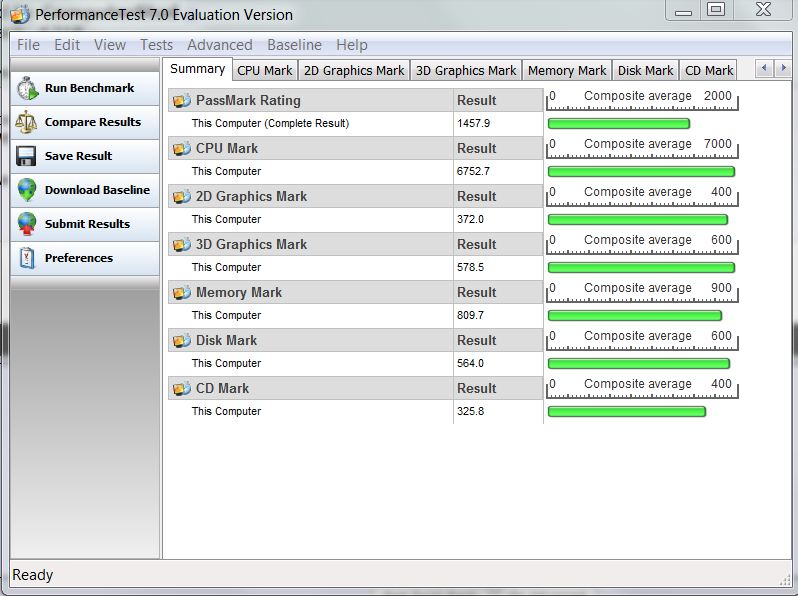The image size is (798, 596).
Task: Open the Help menu
Action: [352, 45]
